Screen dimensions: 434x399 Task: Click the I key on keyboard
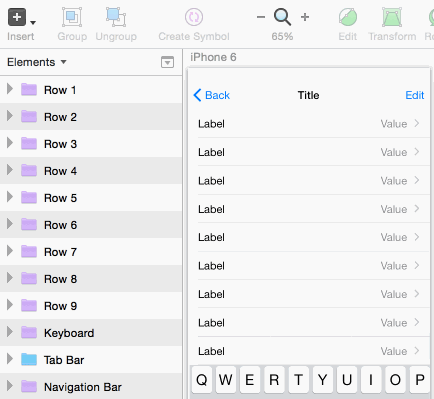371,380
